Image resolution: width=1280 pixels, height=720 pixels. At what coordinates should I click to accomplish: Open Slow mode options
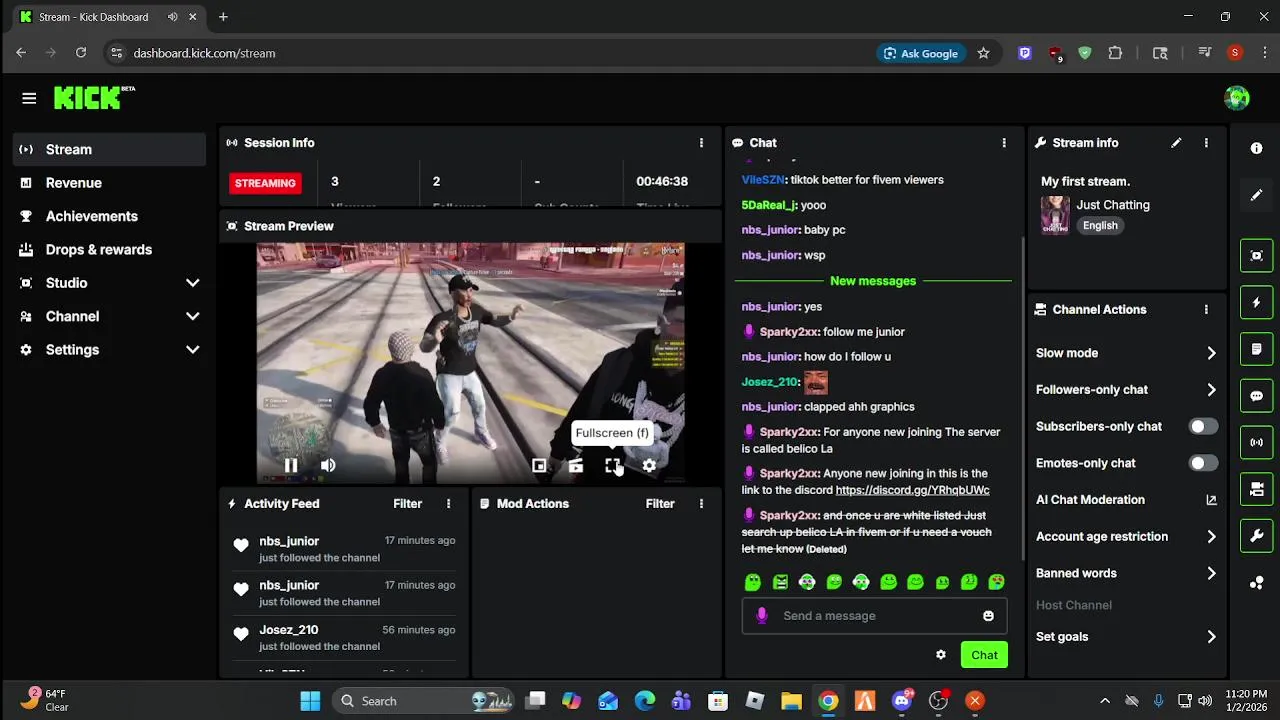coord(1126,353)
